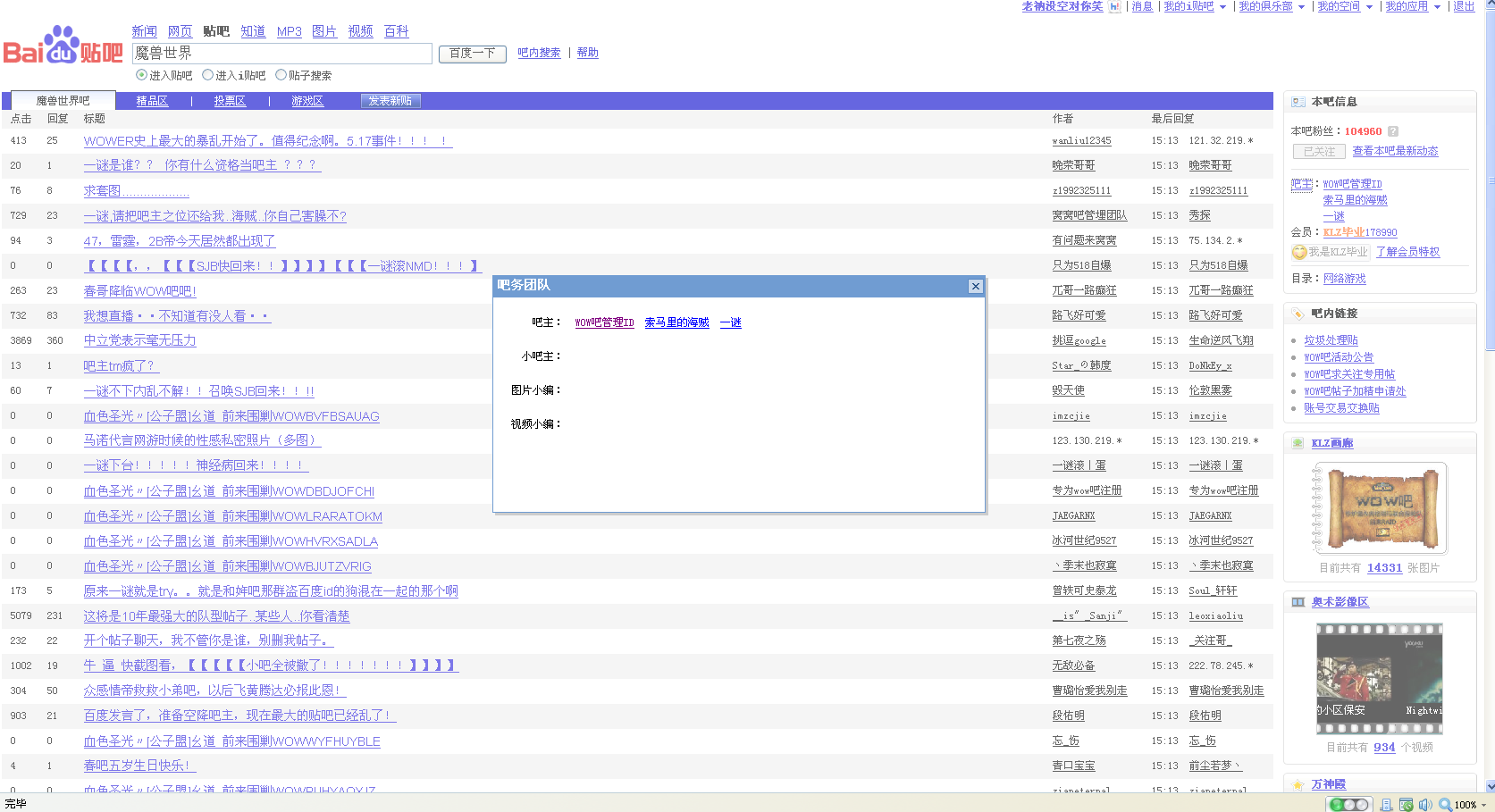The width and height of the screenshot is (1495, 812).
Task: Click the smiley 我是KLZ毕业 member badge
Action: coord(1330,252)
